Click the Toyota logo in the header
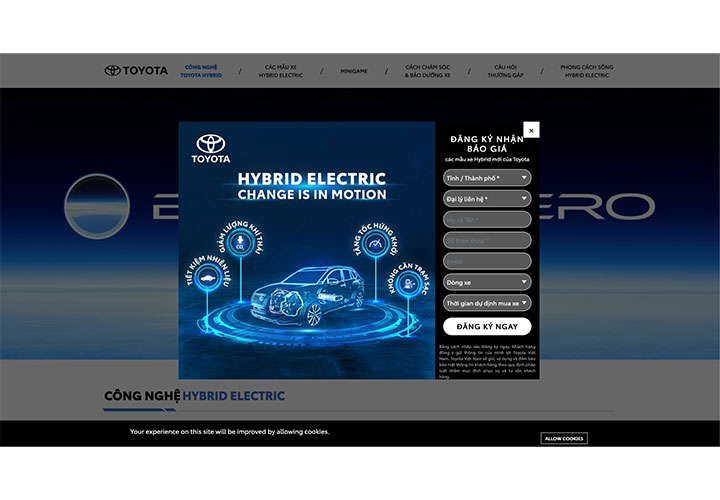The height and width of the screenshot is (500, 720). [x=136, y=71]
